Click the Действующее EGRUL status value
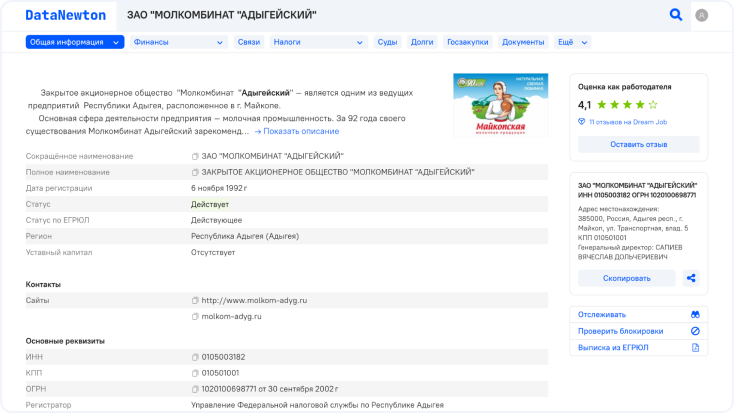The image size is (734, 413). [x=216, y=220]
